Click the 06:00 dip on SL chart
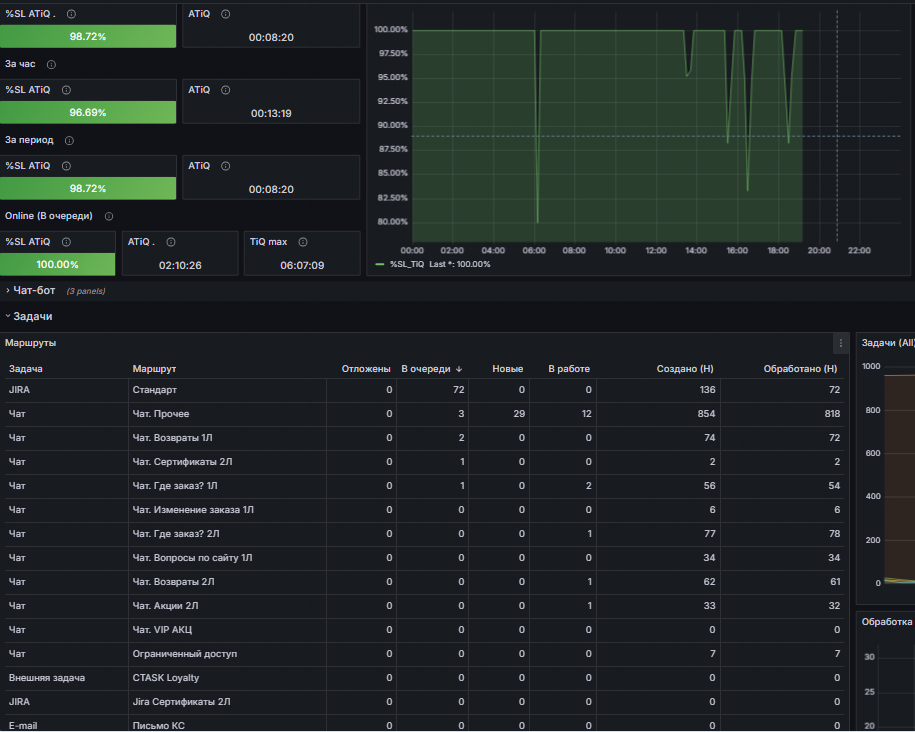915x732 pixels. (x=537, y=221)
